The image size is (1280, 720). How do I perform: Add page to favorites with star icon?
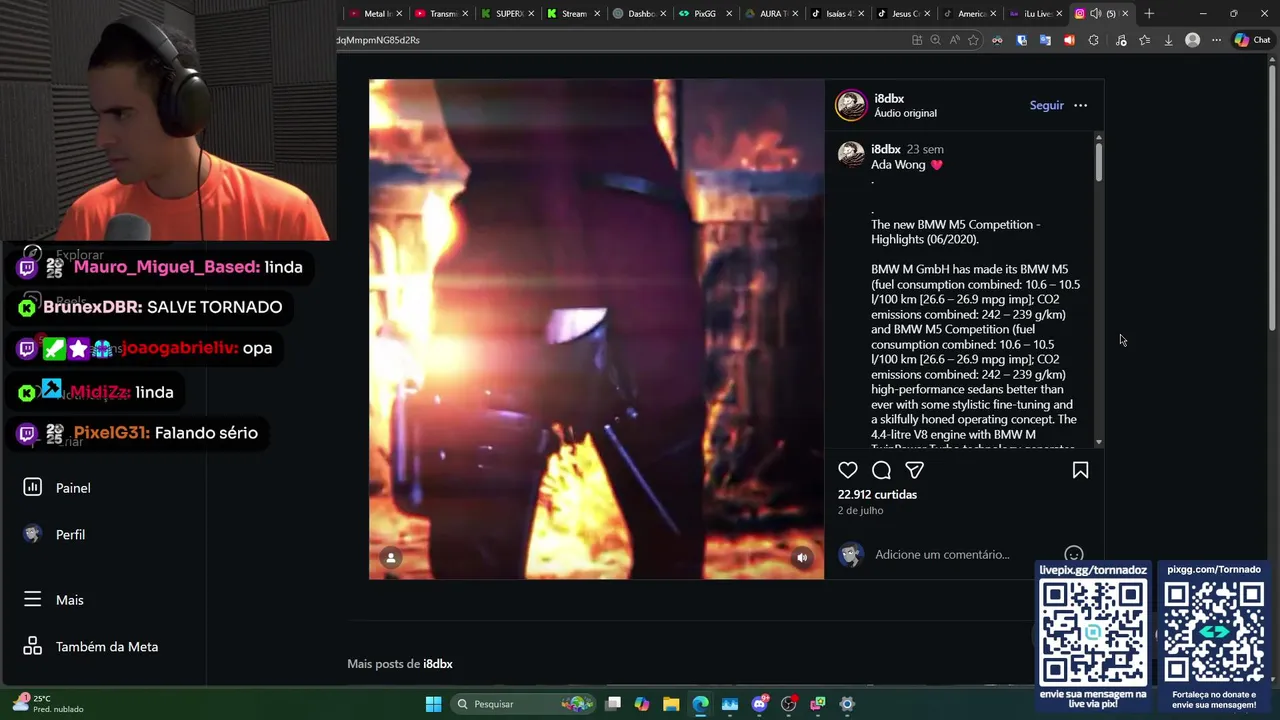[973, 40]
